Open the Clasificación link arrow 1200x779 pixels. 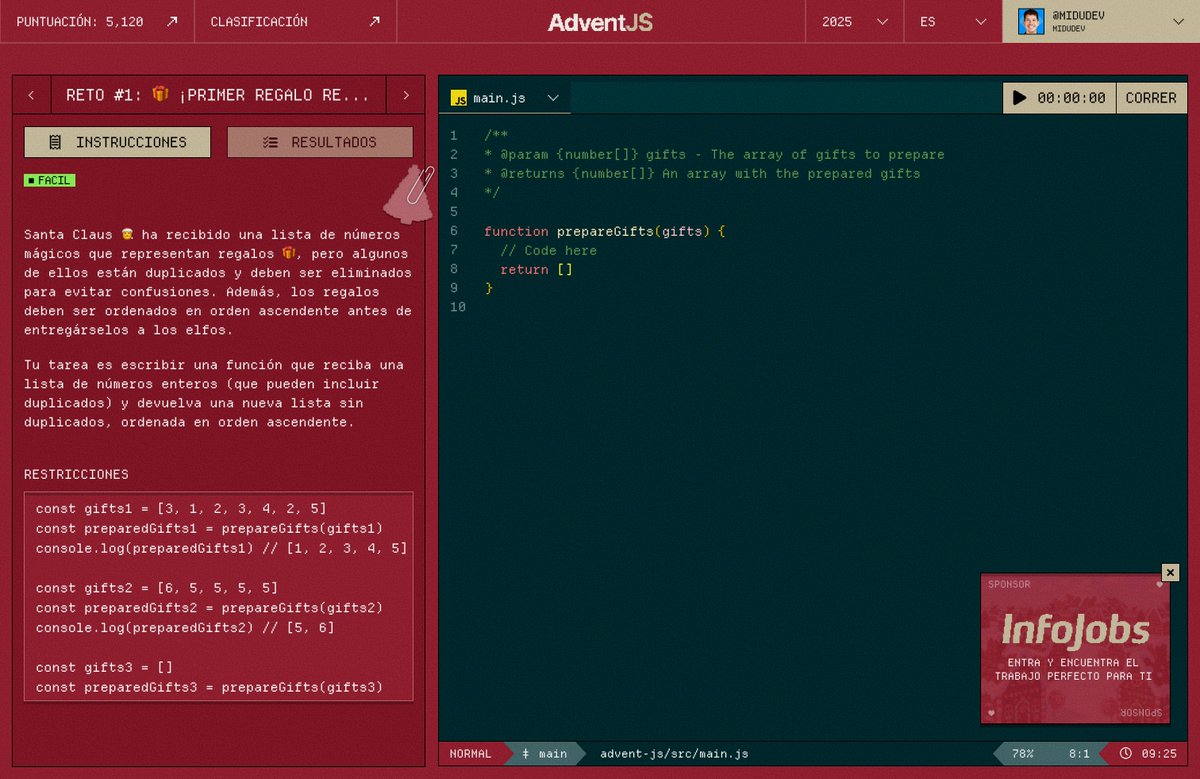pyautogui.click(x=375, y=21)
